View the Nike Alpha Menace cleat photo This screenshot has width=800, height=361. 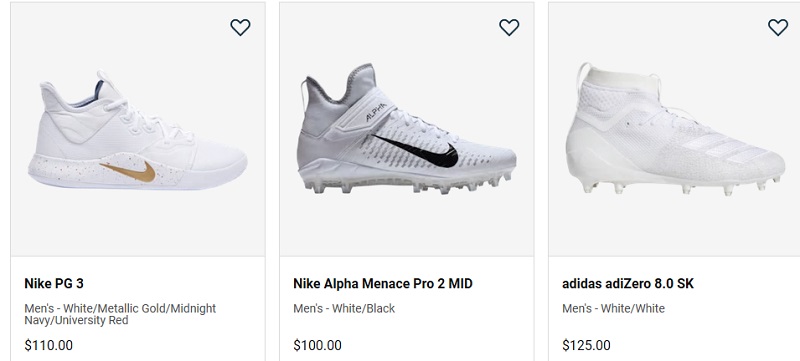pyautogui.click(x=407, y=128)
